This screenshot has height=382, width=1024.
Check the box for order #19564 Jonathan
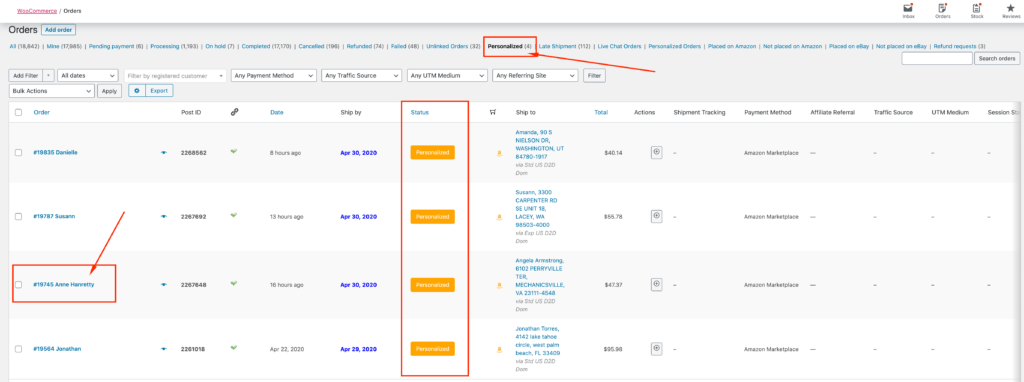[x=18, y=349]
